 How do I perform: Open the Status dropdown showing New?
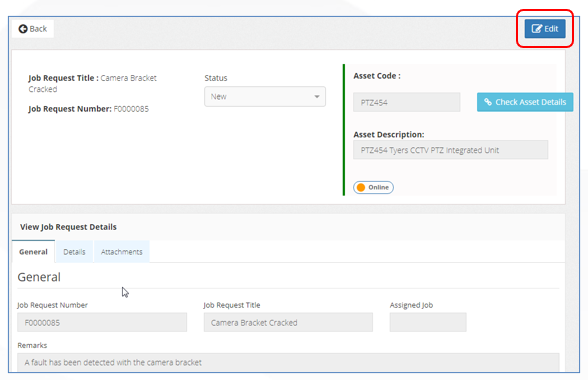265,97
